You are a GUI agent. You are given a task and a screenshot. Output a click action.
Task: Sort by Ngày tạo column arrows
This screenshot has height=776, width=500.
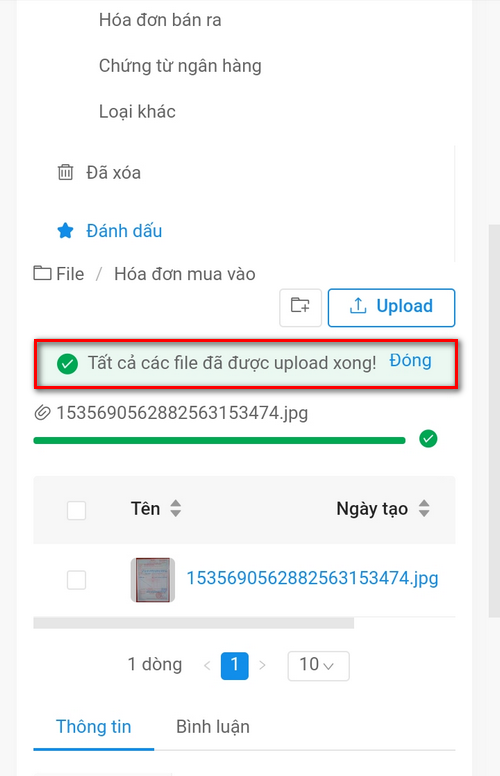click(x=424, y=508)
